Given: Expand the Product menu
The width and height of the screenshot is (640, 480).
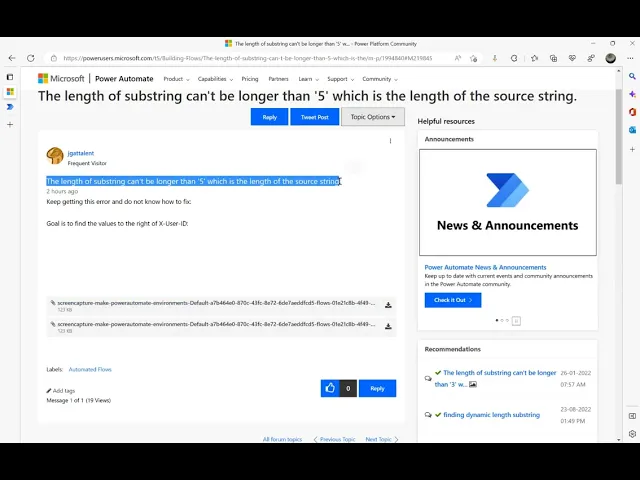Looking at the screenshot, I should coord(176,79).
